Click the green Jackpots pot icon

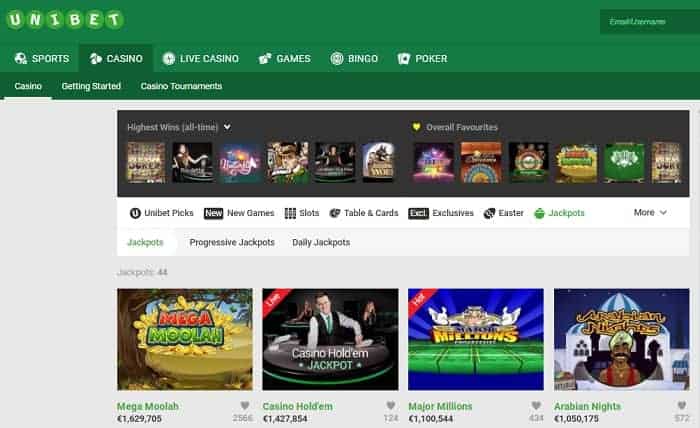(539, 213)
